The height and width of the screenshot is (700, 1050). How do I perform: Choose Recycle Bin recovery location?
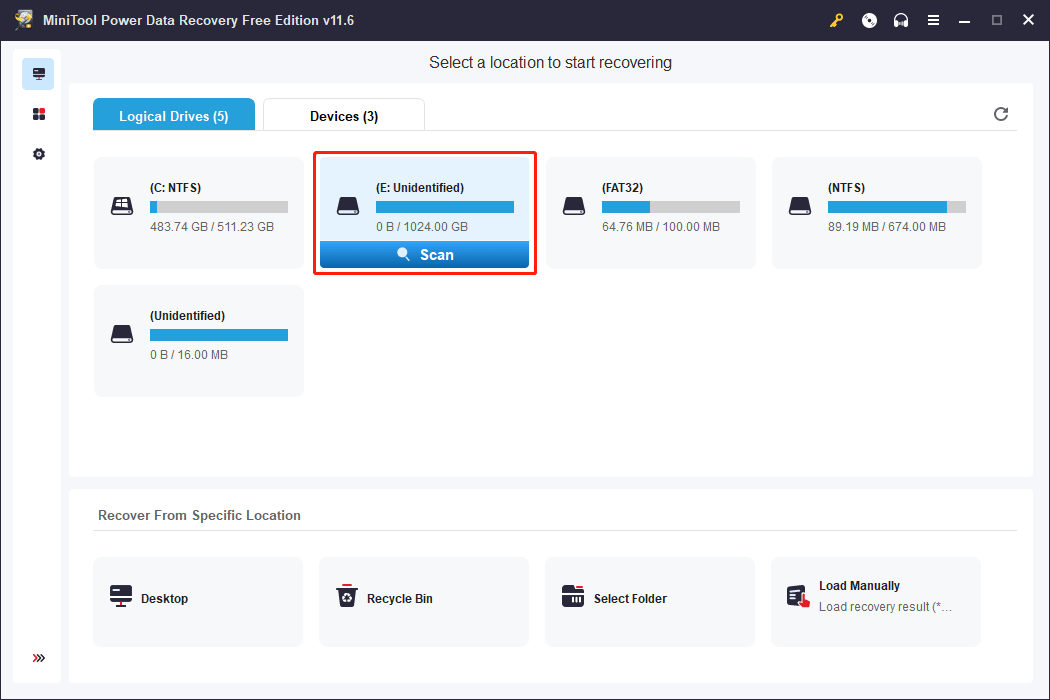click(x=424, y=602)
